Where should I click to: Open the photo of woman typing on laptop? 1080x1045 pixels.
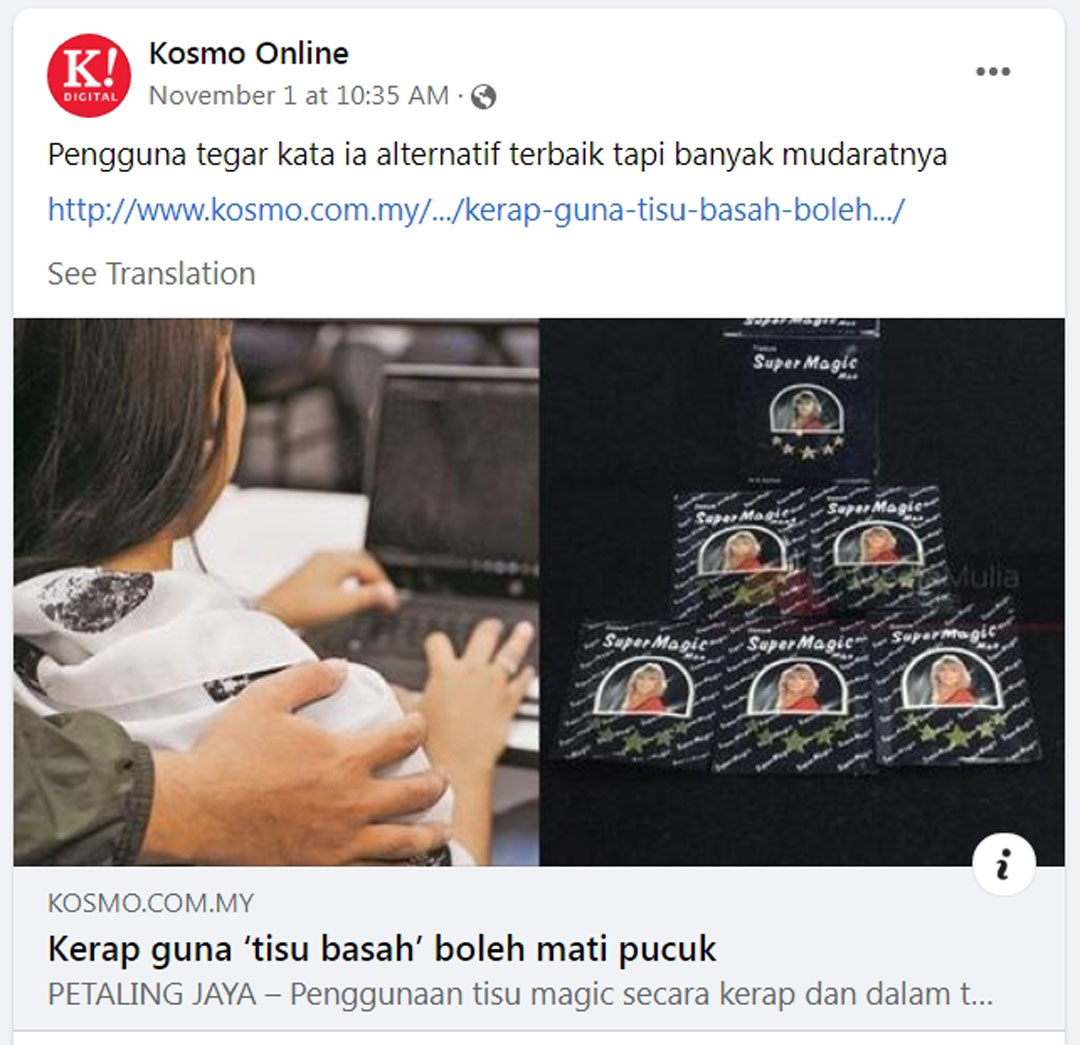pos(276,592)
